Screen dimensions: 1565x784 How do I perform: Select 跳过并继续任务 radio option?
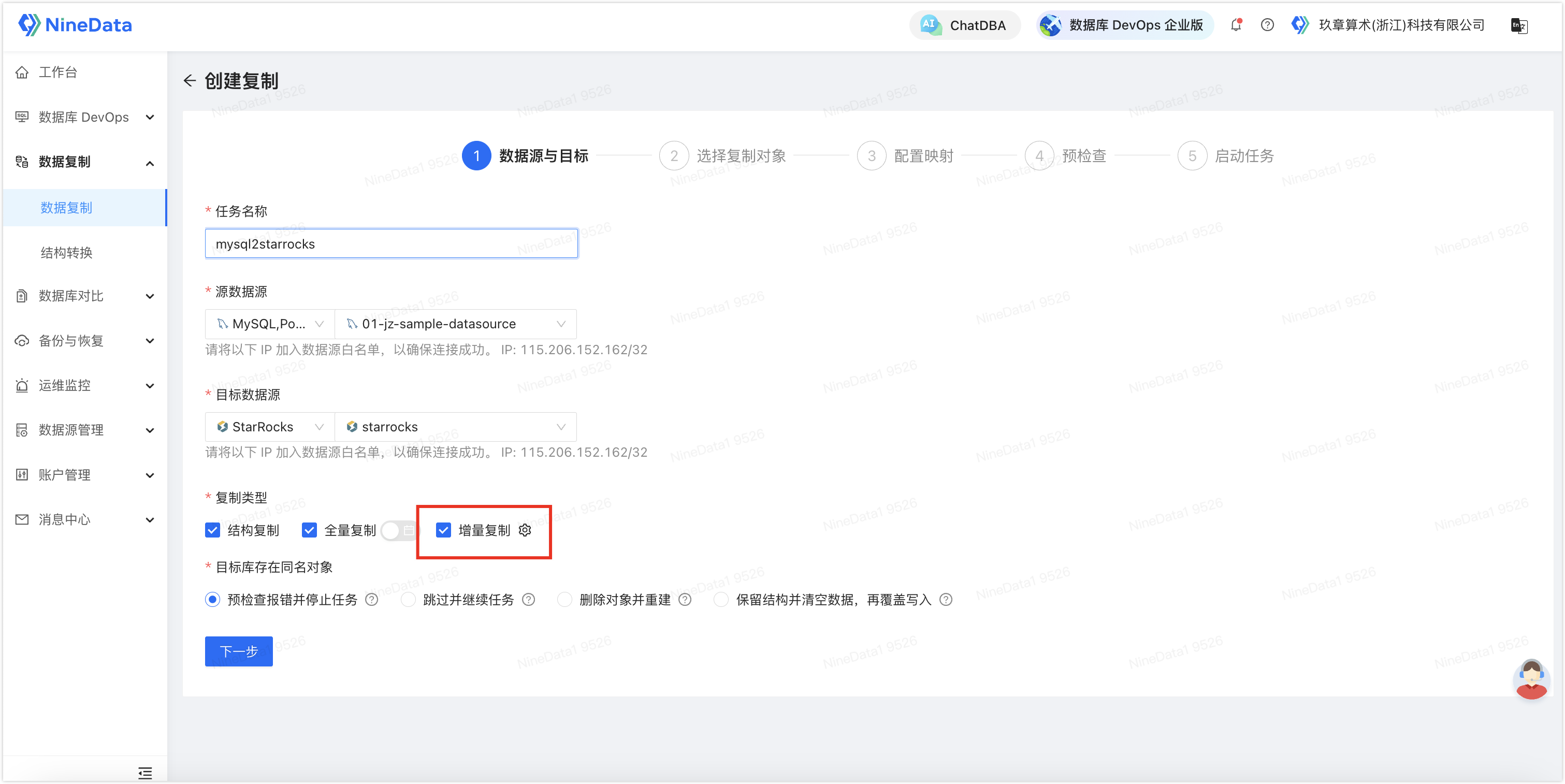(x=408, y=600)
